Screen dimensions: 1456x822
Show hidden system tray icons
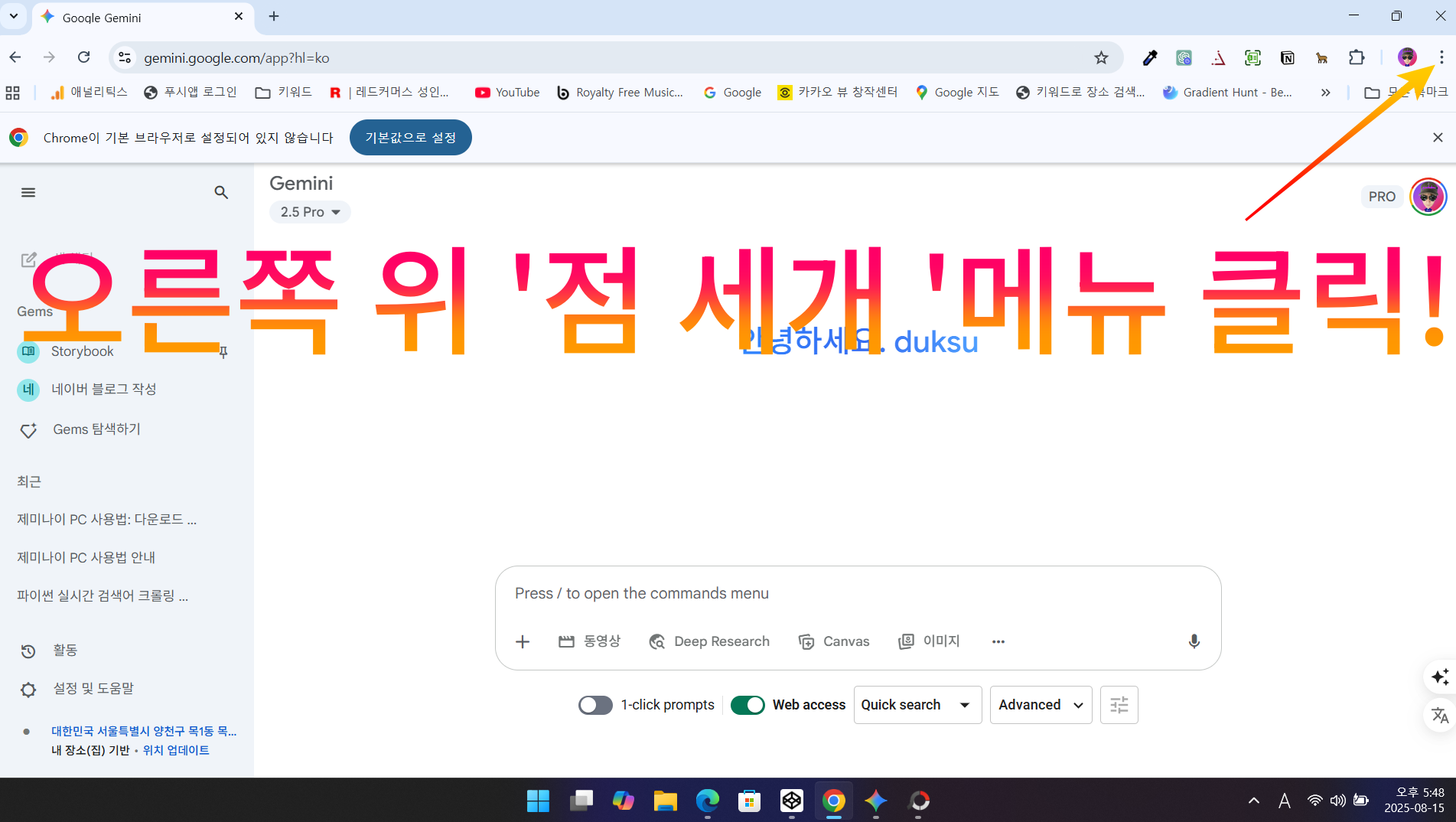pyautogui.click(x=1253, y=801)
